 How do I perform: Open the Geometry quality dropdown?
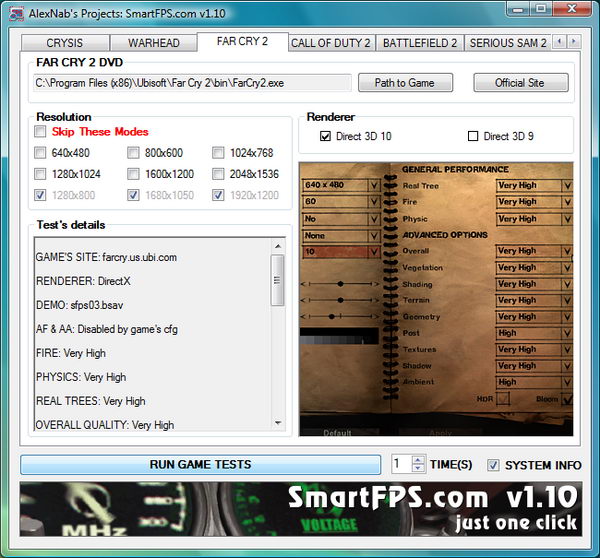click(534, 317)
